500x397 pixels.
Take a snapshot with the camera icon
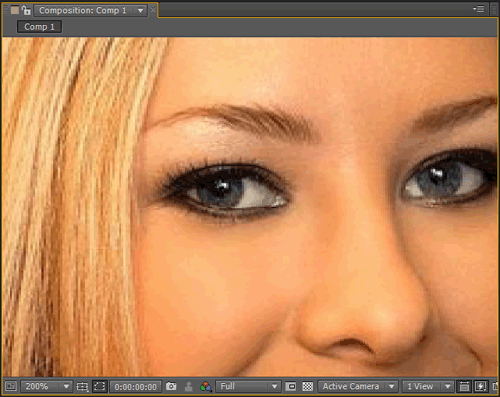pos(171,386)
